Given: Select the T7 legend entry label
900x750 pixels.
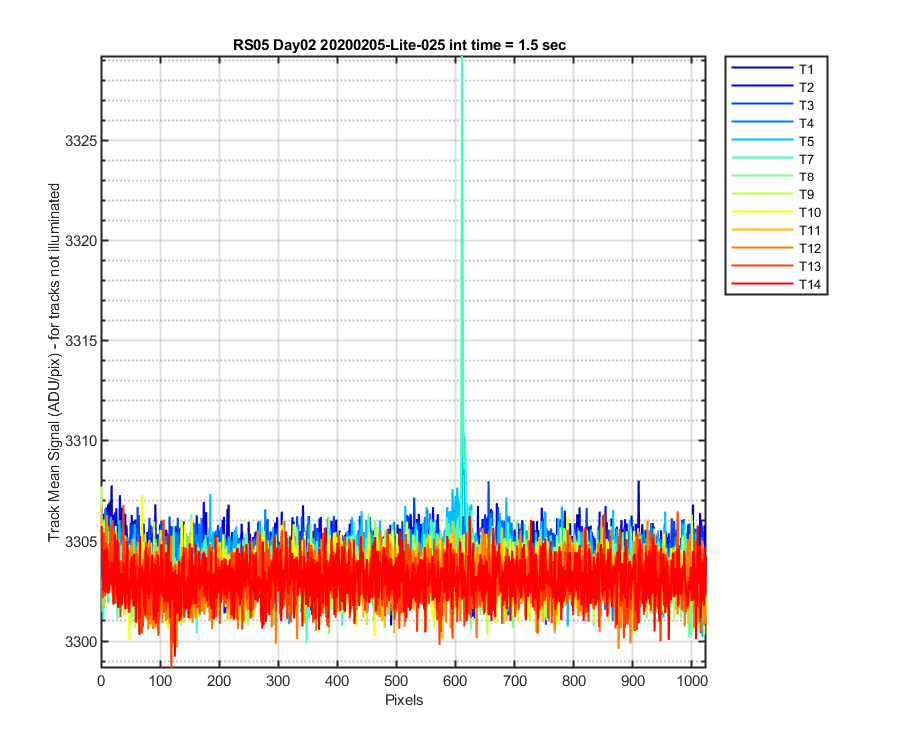Looking at the screenshot, I should tap(806, 160).
